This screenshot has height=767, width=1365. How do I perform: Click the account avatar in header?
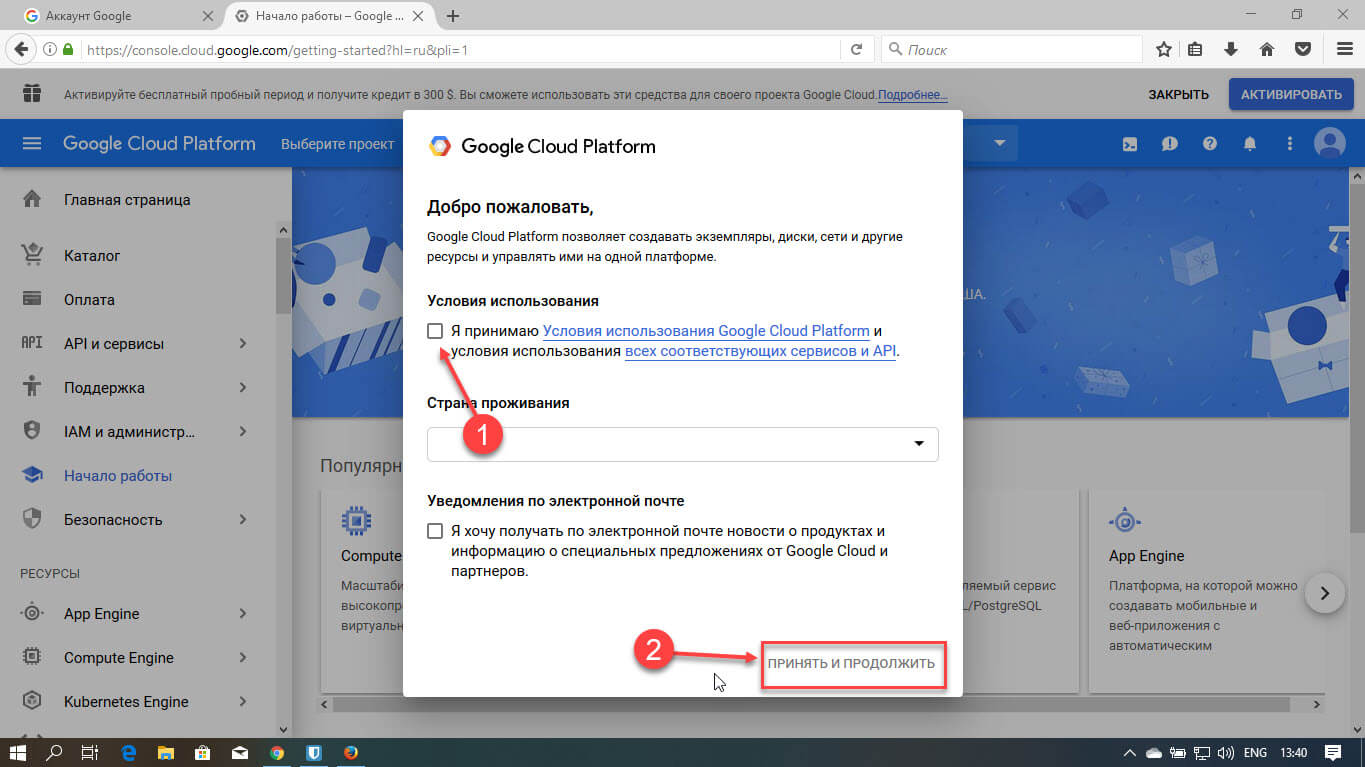pos(1330,143)
